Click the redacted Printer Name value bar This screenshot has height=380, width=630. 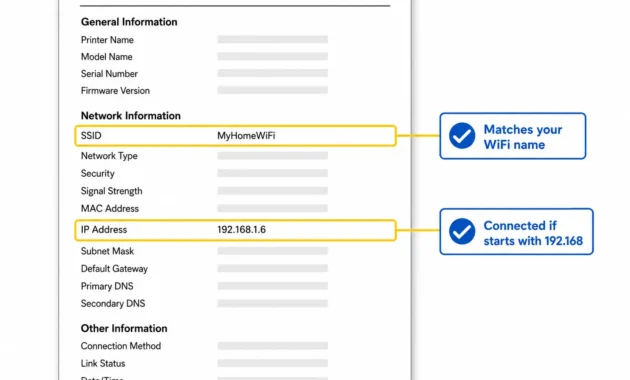(x=272, y=39)
